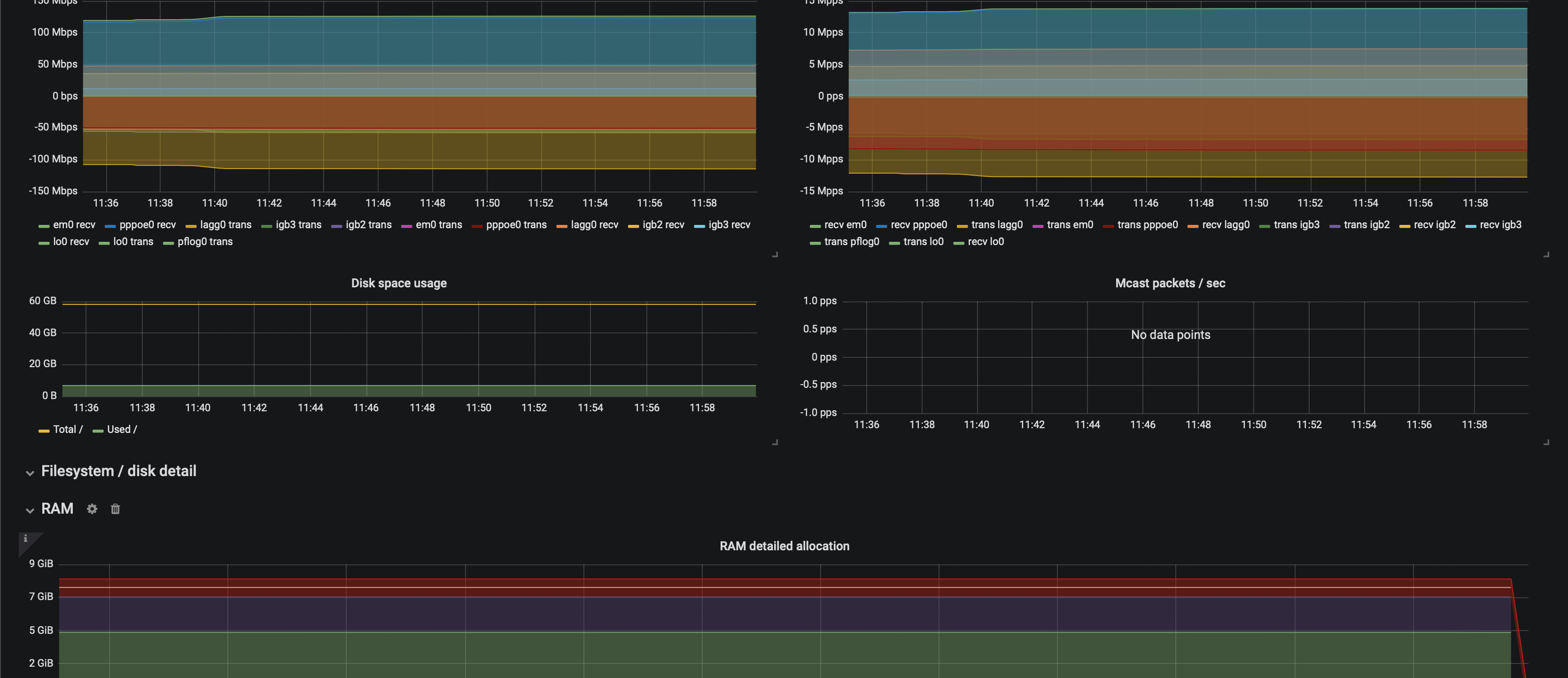Click Total / legend color swatch
1568x678 pixels.
[x=44, y=431]
